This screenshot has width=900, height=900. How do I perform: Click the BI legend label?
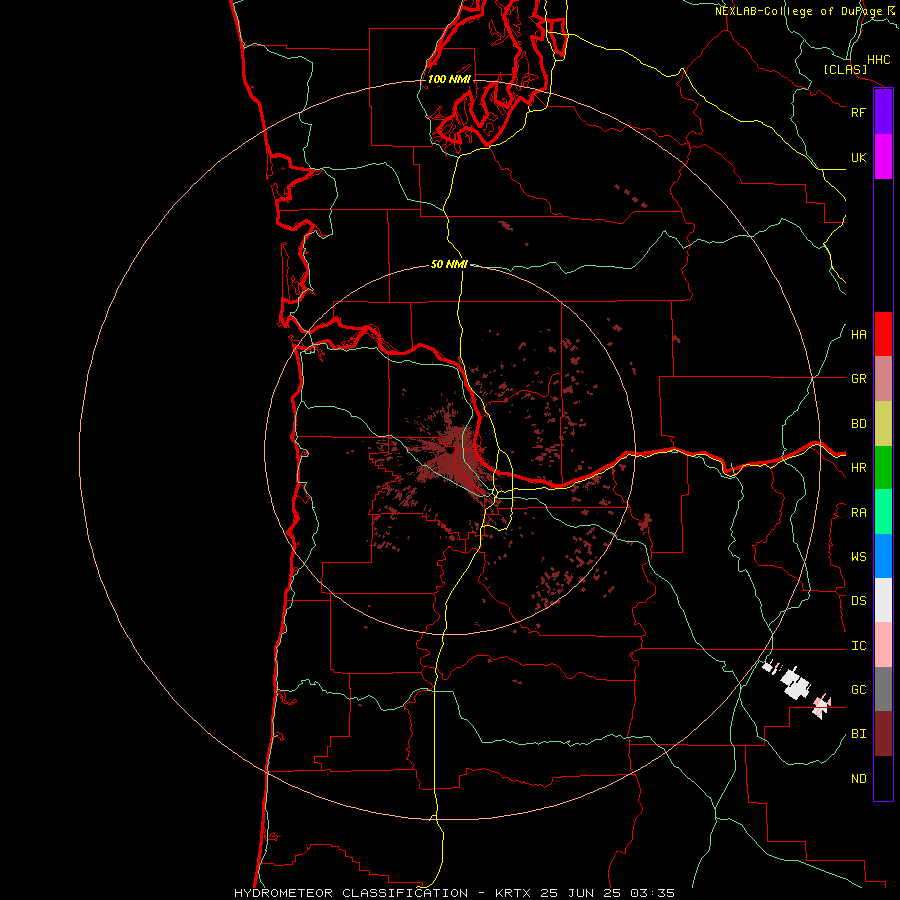[x=858, y=734]
